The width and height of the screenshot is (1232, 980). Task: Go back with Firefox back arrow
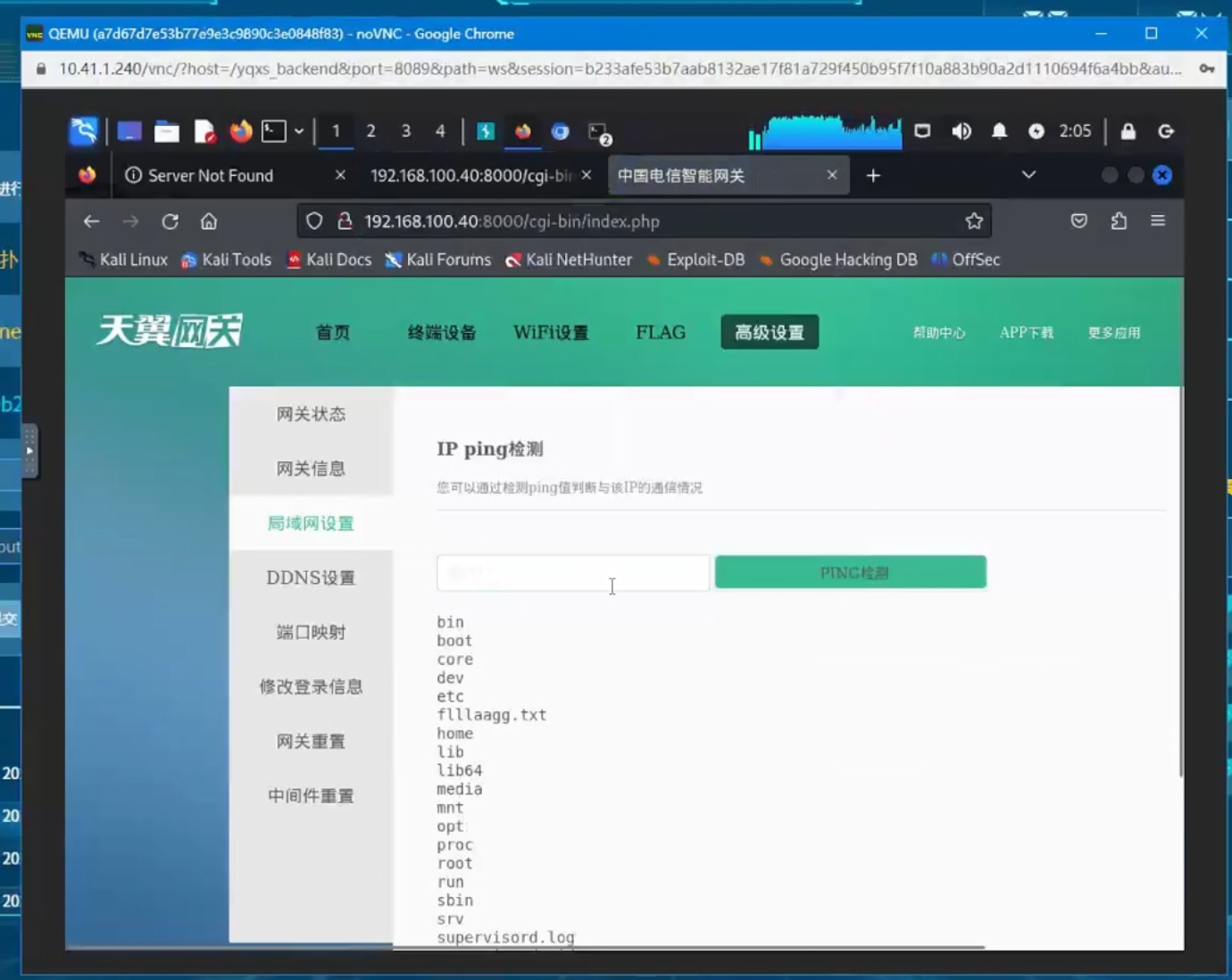pos(91,221)
